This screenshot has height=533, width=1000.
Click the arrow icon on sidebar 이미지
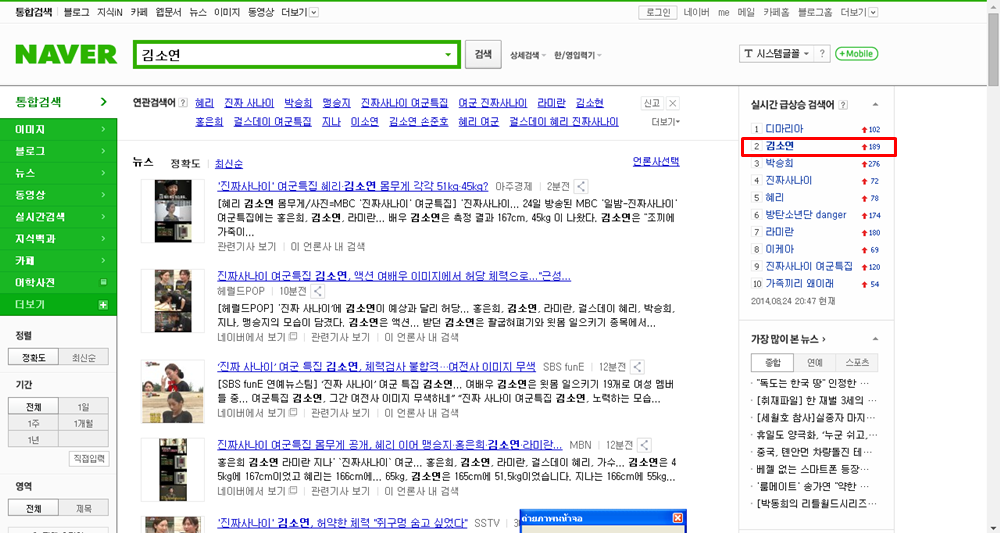tap(103, 129)
